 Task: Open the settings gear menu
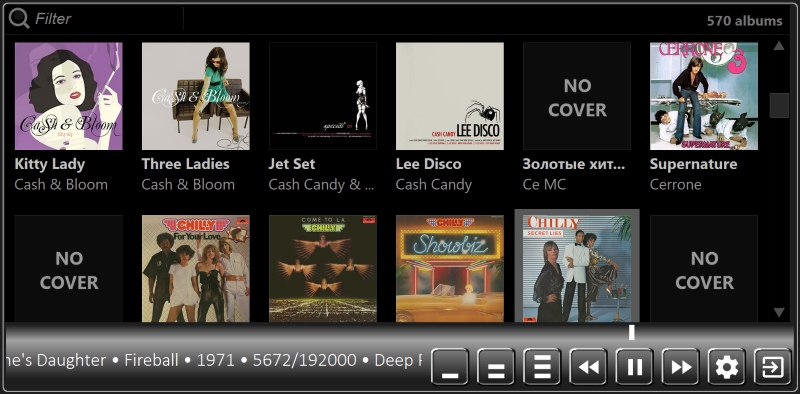click(727, 366)
